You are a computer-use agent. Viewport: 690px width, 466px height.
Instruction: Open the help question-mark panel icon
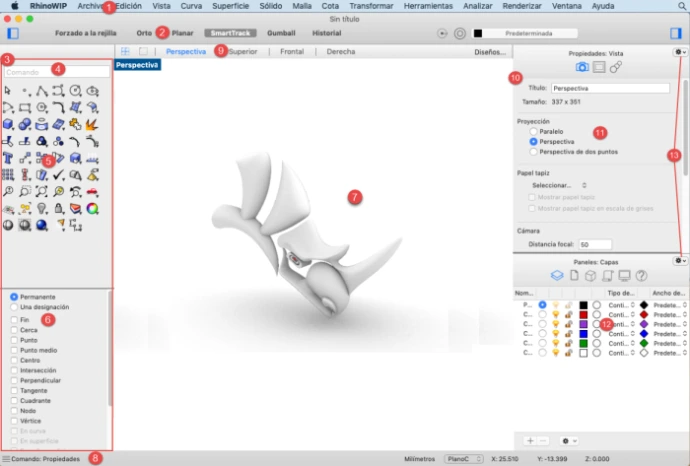642,275
